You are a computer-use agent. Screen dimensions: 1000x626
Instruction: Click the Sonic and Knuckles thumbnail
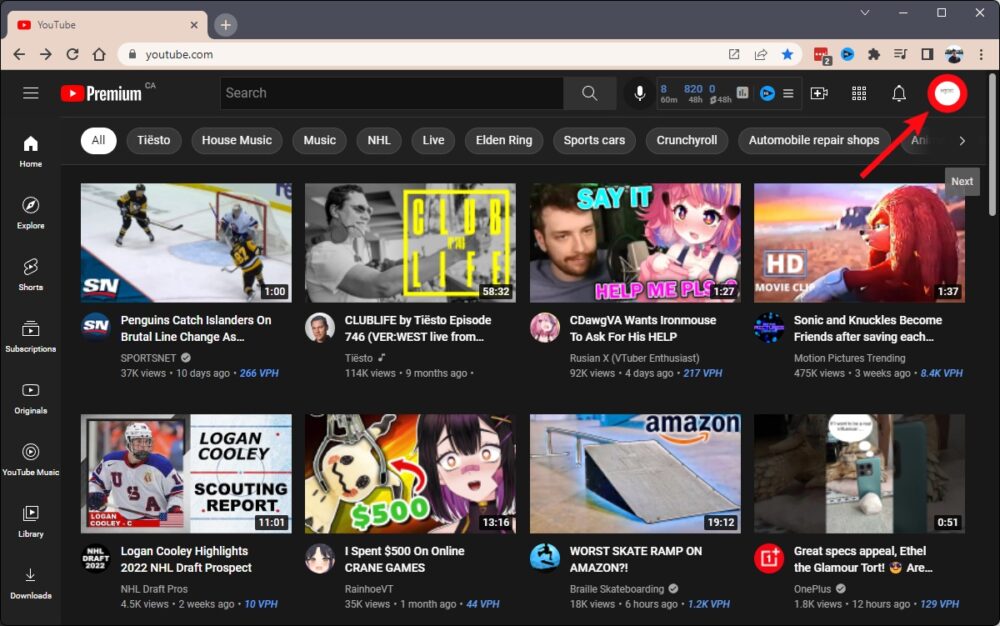[859, 243]
